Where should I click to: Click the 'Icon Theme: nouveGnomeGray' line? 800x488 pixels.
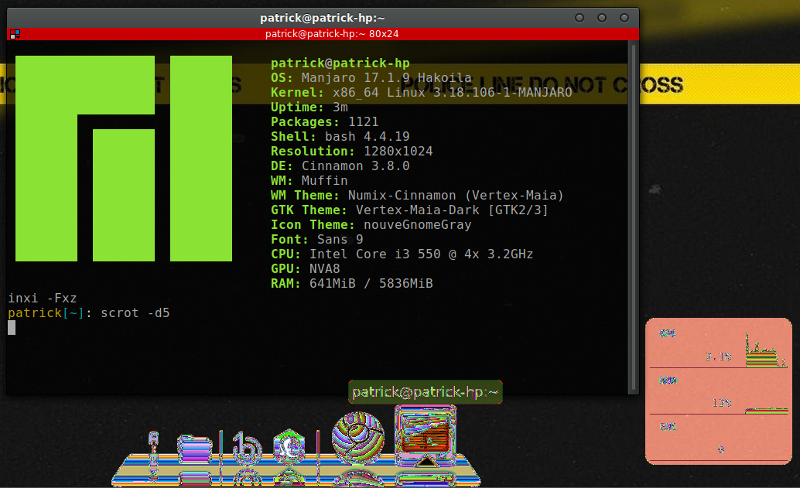(371, 225)
